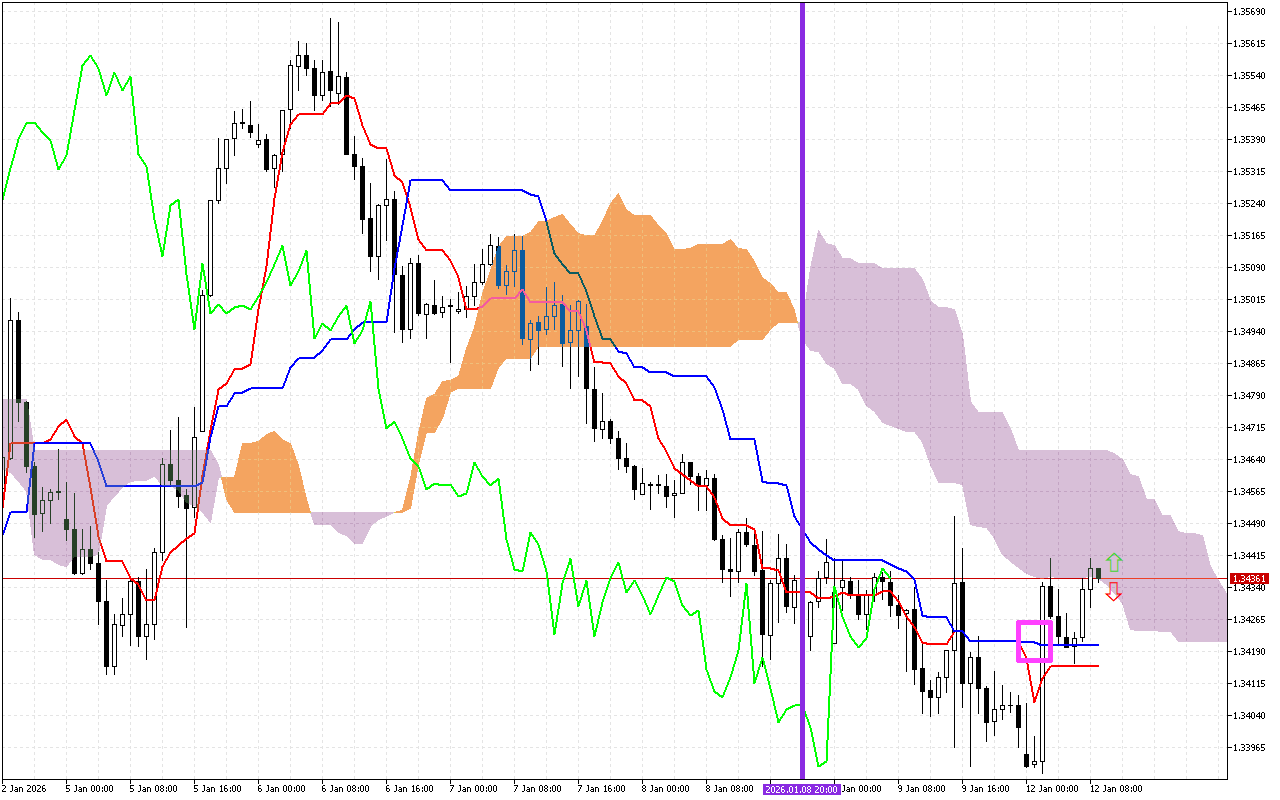
Task: Click the 12 Jan 08:00 time label
Action: click(1118, 789)
